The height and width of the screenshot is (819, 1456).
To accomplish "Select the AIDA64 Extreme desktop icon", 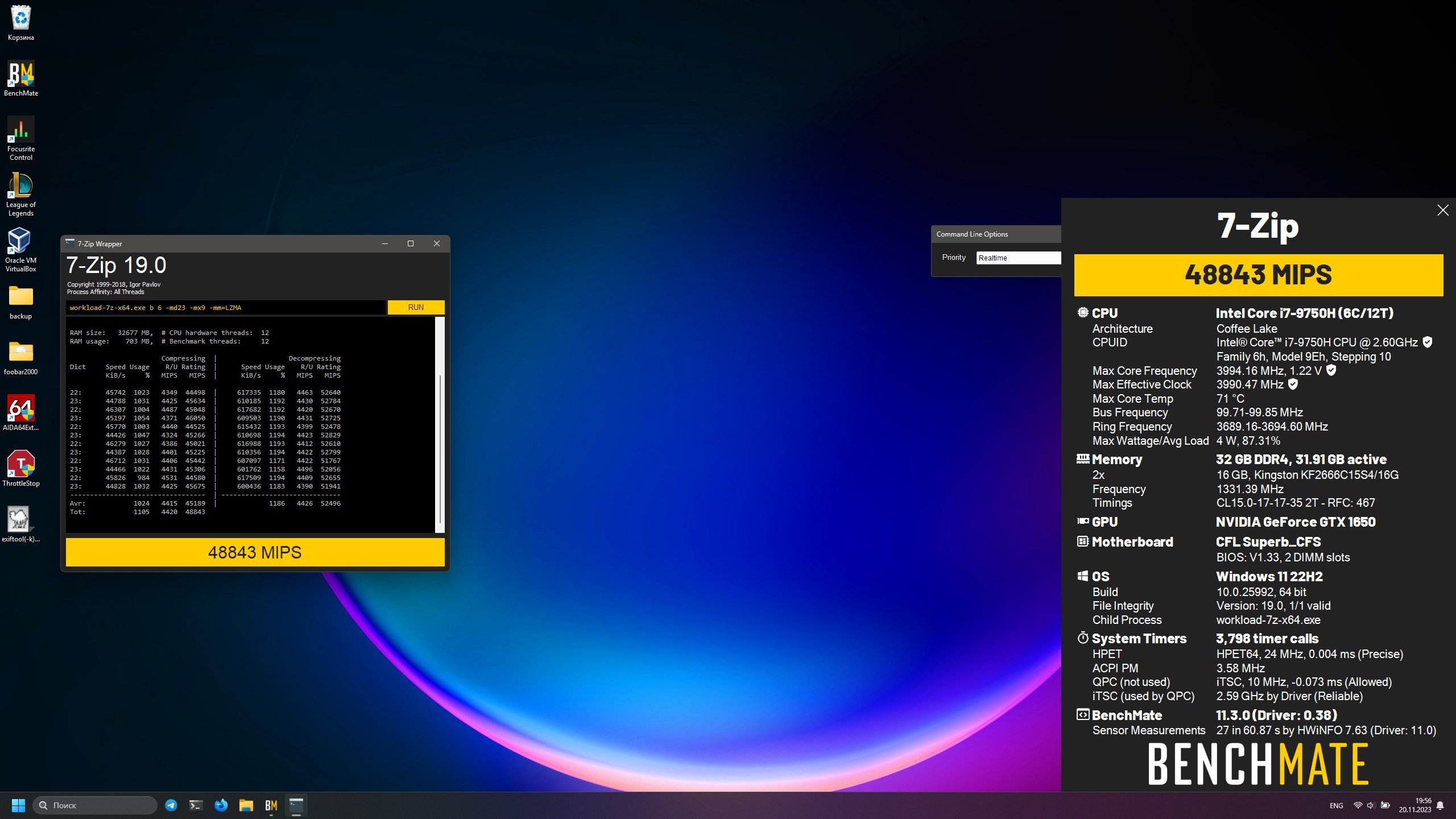I will coord(21,413).
